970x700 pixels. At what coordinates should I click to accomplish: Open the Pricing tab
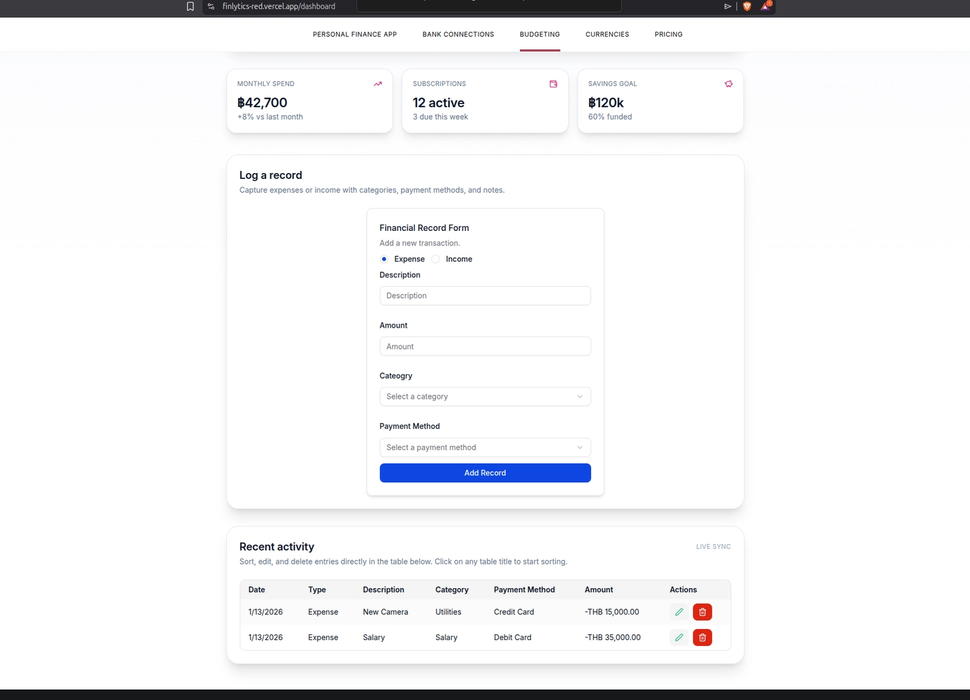(x=668, y=35)
